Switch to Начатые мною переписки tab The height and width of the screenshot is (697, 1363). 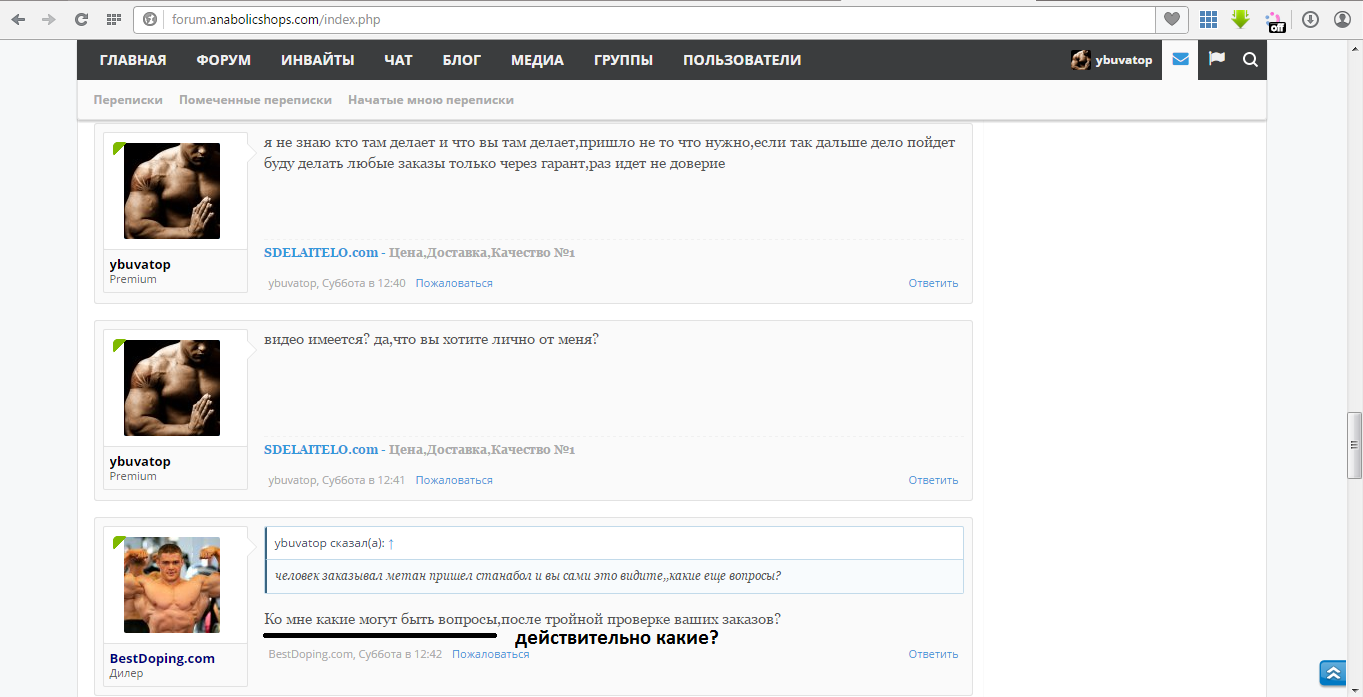(430, 100)
